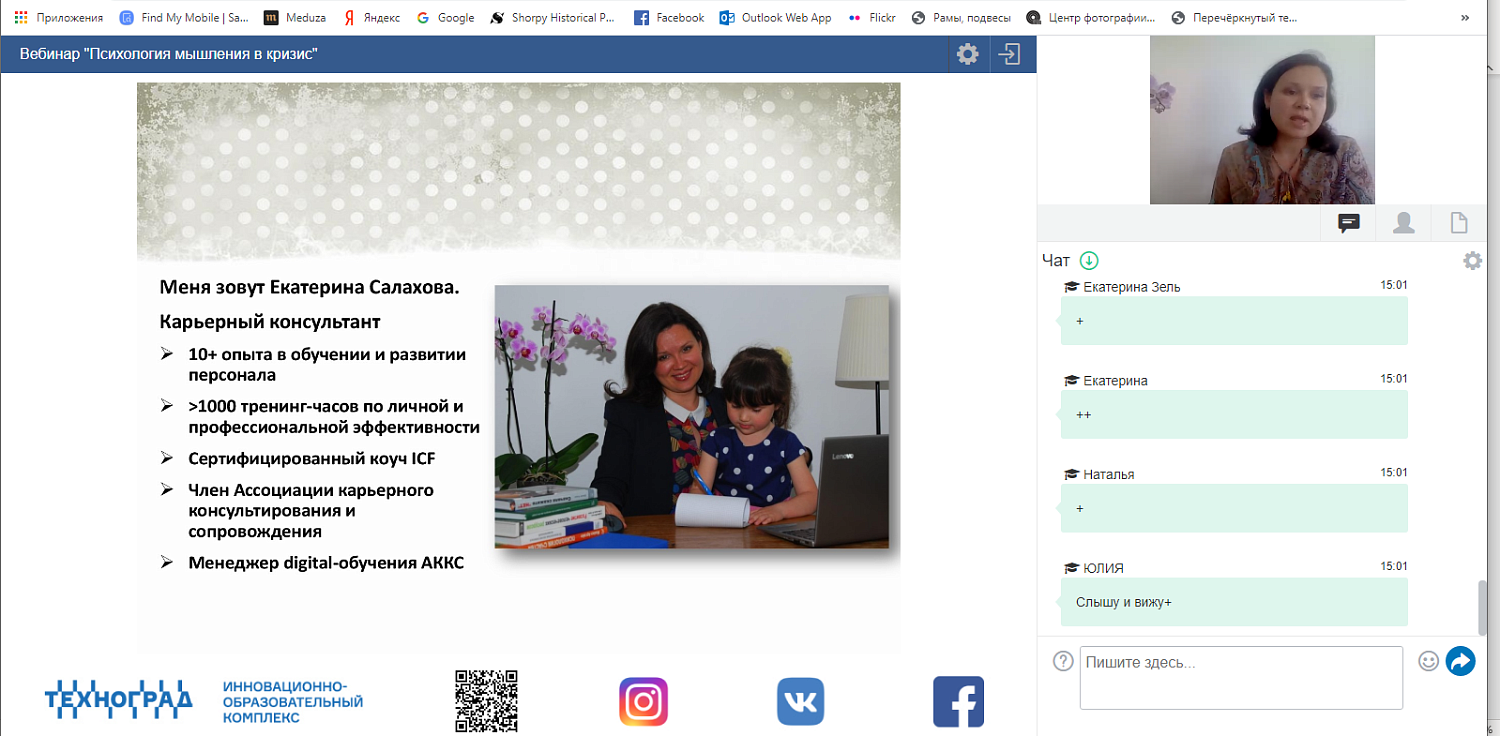Send message with blue arrow button

tap(1461, 661)
